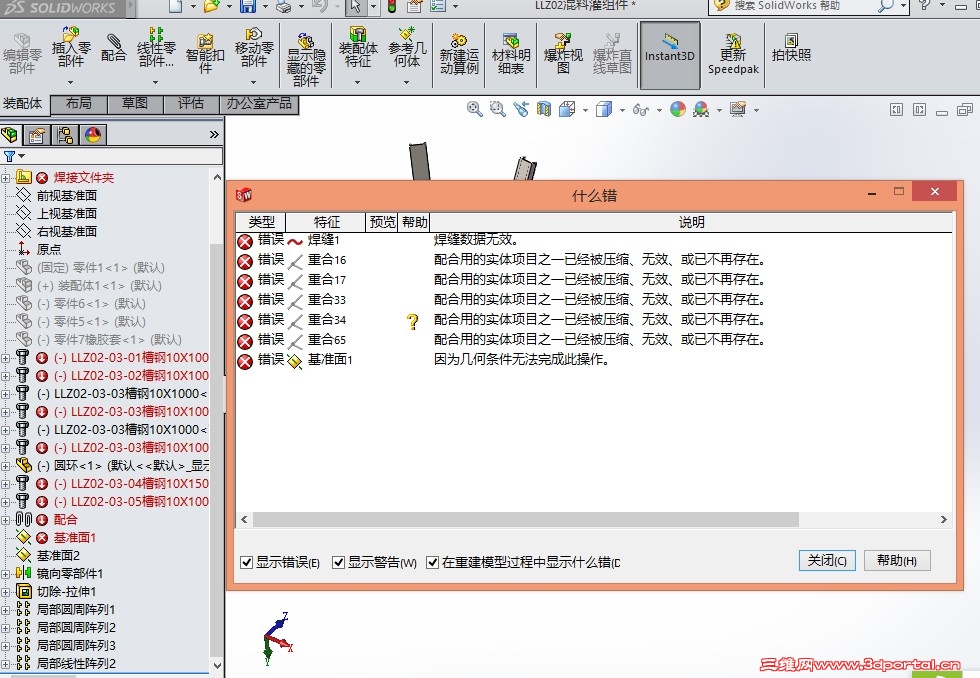Toggle the 显示警告 checkbox
Screen dimensions: 980x678
pyautogui.click(x=338, y=562)
